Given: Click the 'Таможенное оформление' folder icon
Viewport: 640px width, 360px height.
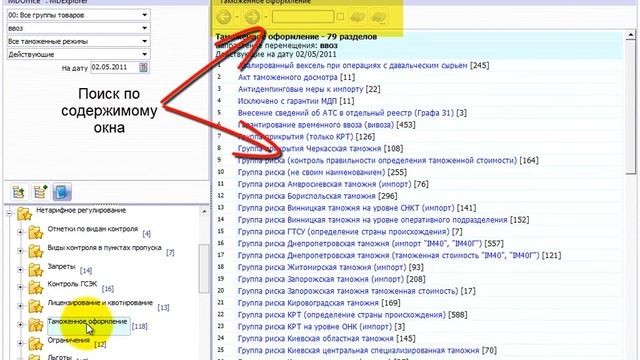Looking at the screenshot, I should point(36,325).
